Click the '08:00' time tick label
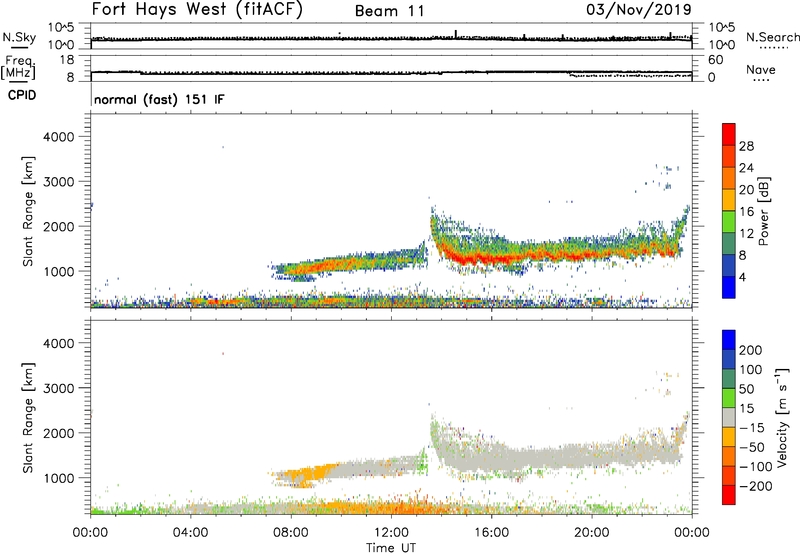The image size is (800, 554). point(291,533)
